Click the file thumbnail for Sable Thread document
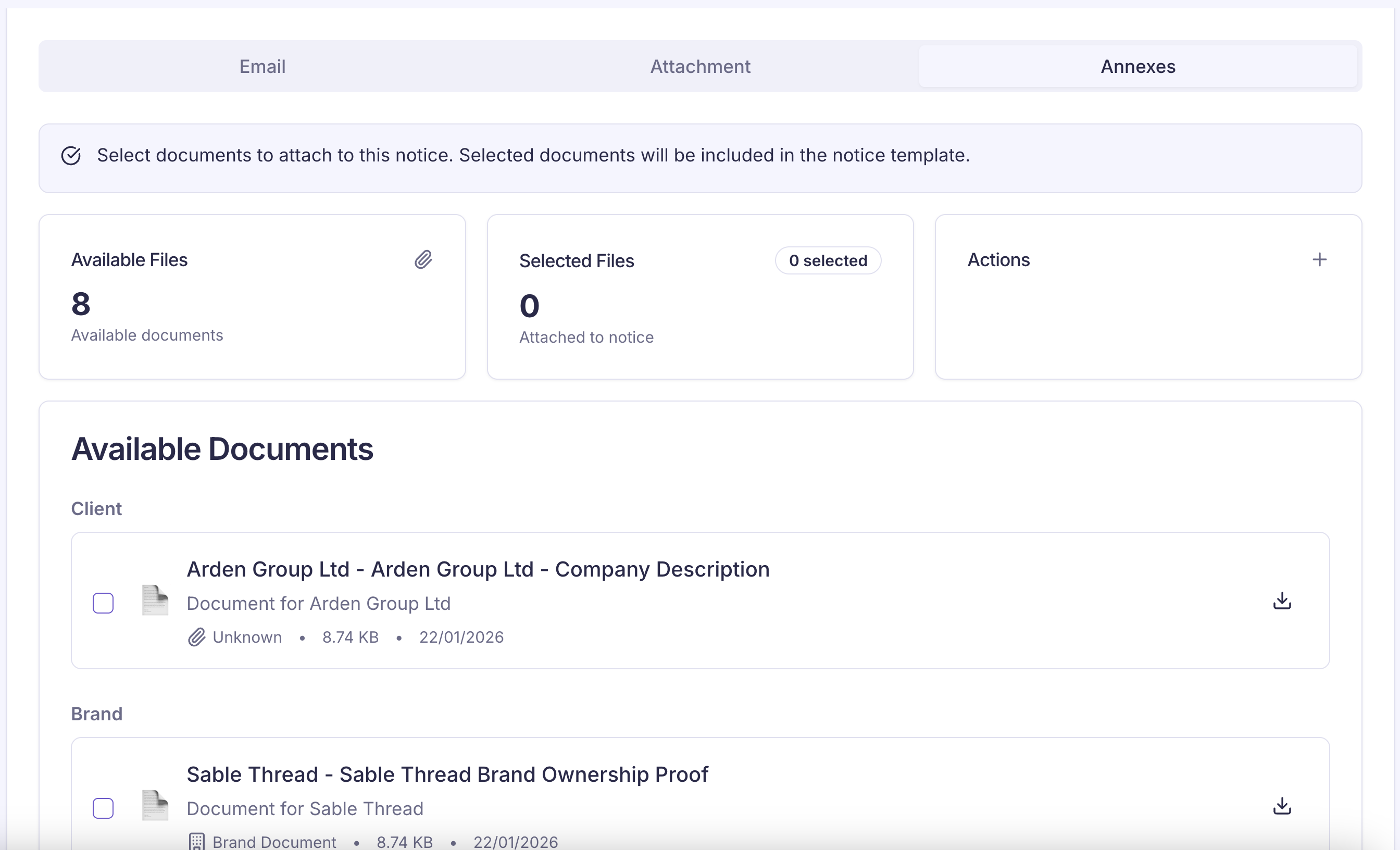1400x850 pixels. pos(155,806)
